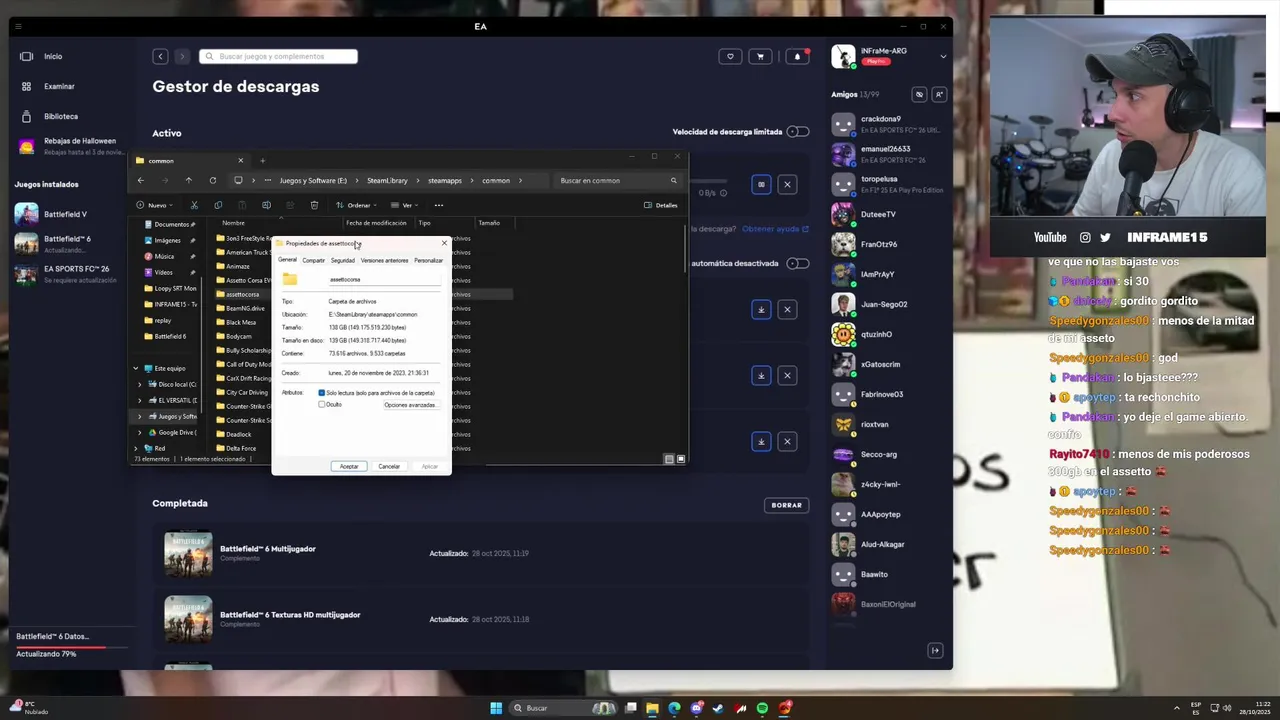This screenshot has width=1280, height=720.
Task: Add a new Explorer tab
Action: pos(262,160)
